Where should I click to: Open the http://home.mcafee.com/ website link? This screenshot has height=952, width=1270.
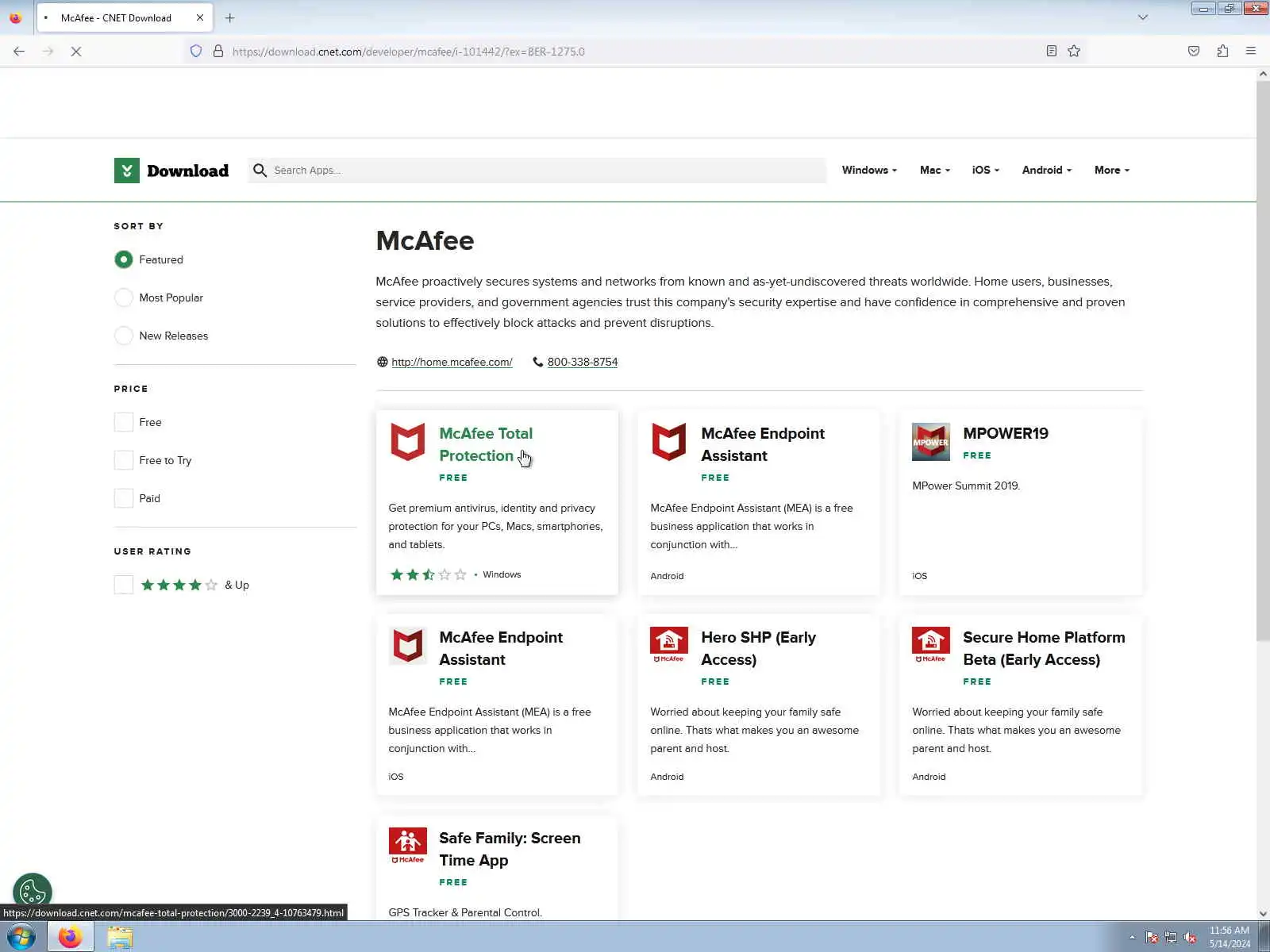point(452,362)
